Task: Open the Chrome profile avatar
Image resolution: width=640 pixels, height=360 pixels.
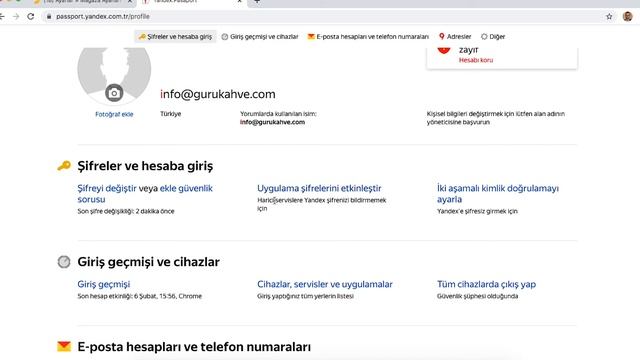Action: (x=628, y=16)
